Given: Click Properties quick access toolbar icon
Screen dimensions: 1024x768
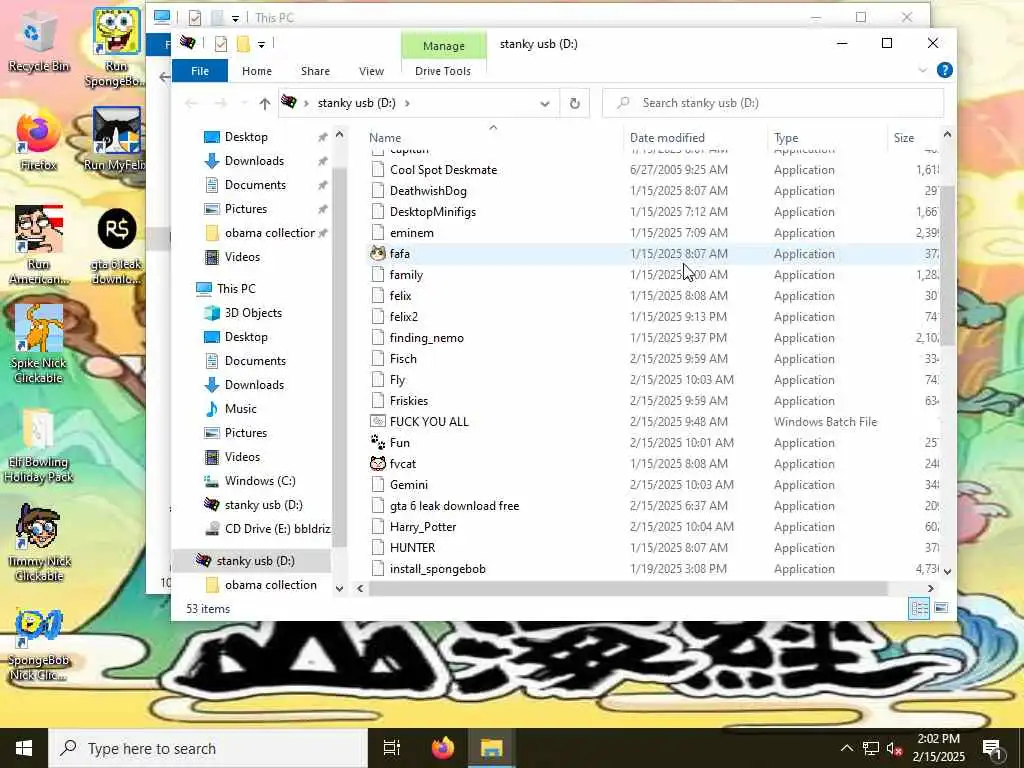Looking at the screenshot, I should tap(221, 44).
